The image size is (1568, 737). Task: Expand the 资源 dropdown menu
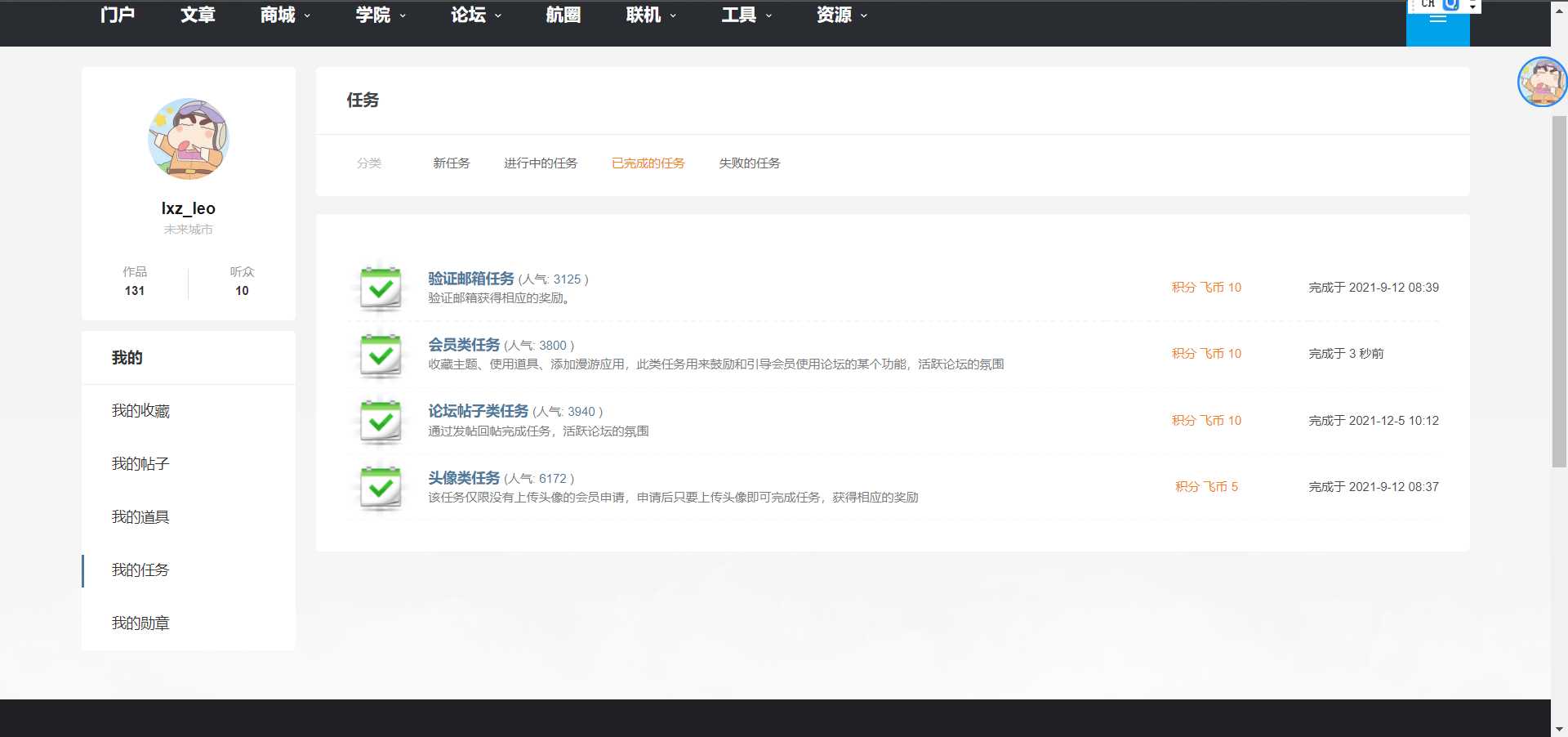[842, 15]
